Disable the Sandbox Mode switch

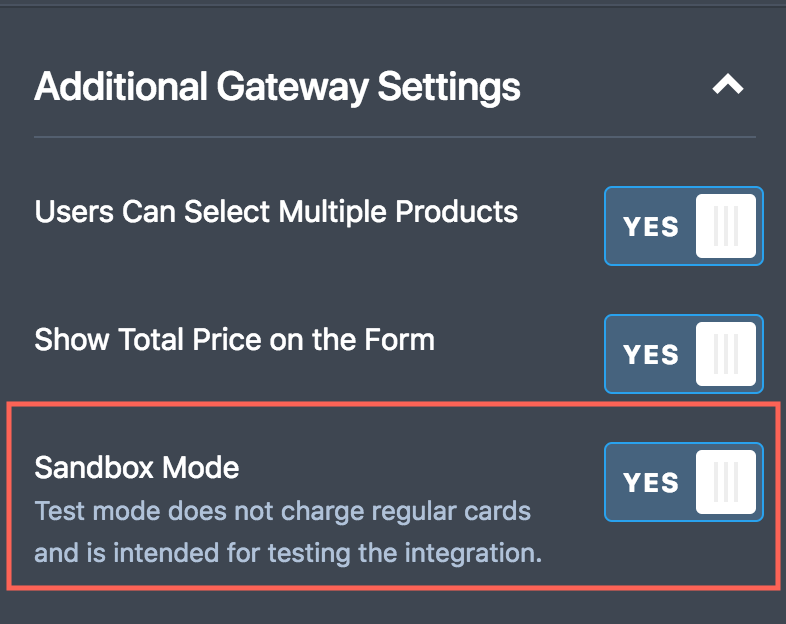pos(684,482)
